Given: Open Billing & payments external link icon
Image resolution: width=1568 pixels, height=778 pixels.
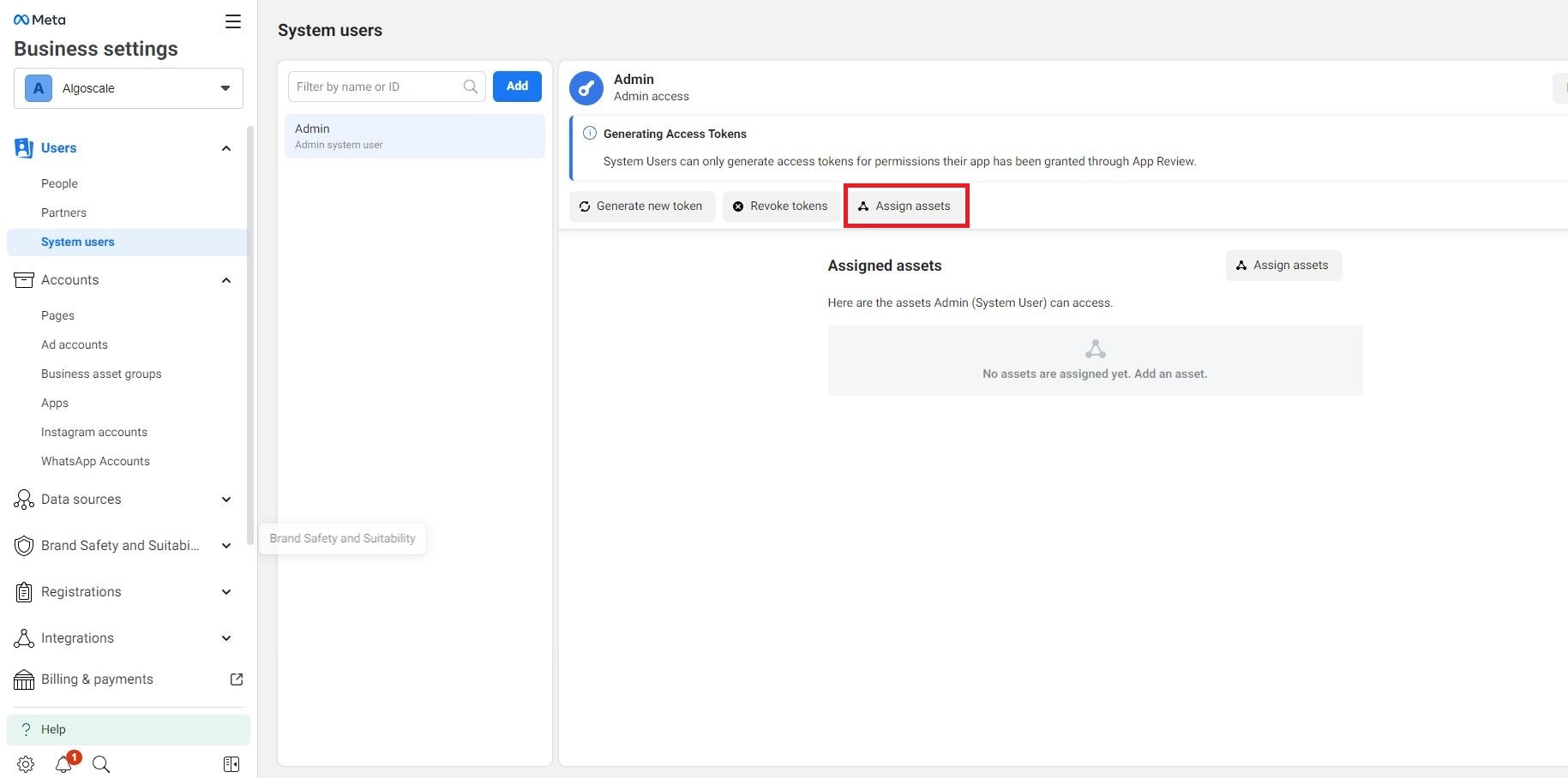Looking at the screenshot, I should (237, 679).
